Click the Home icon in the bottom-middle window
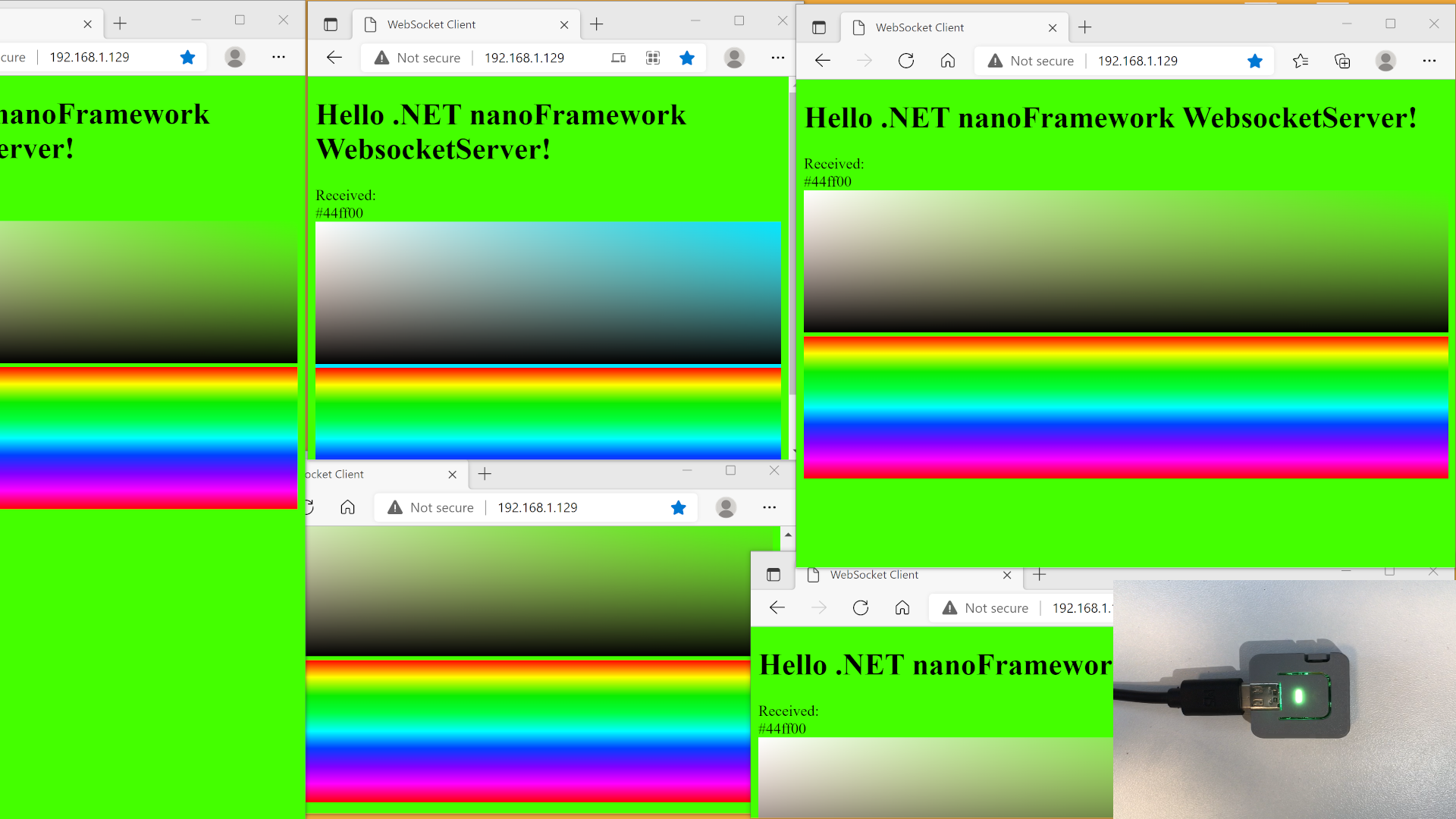The width and height of the screenshot is (1456, 819). (347, 507)
